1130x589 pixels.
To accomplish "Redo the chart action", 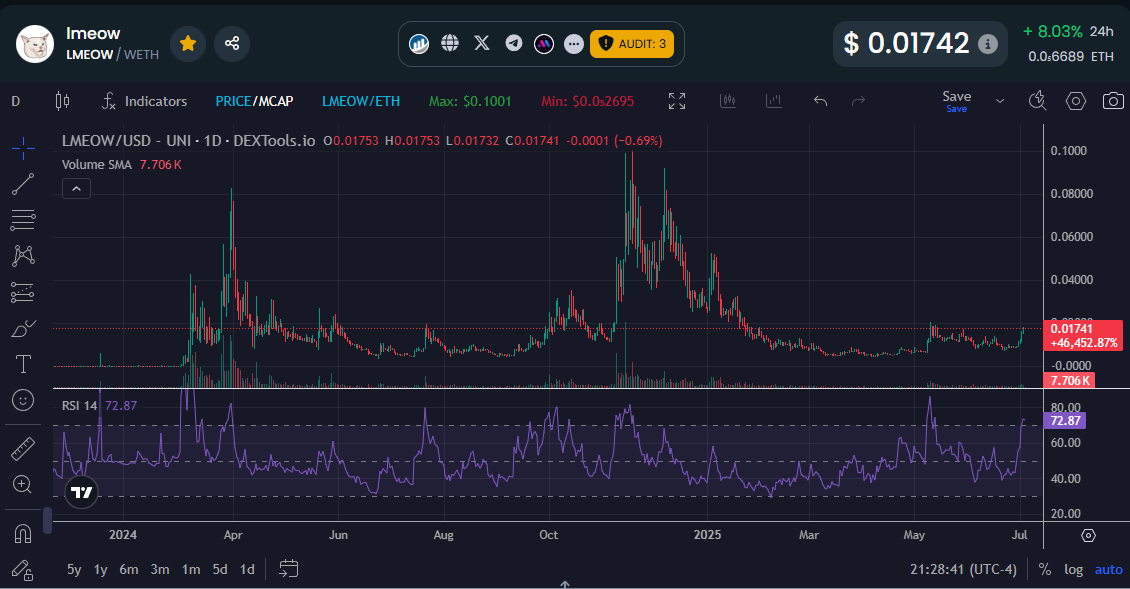I will coord(858,102).
